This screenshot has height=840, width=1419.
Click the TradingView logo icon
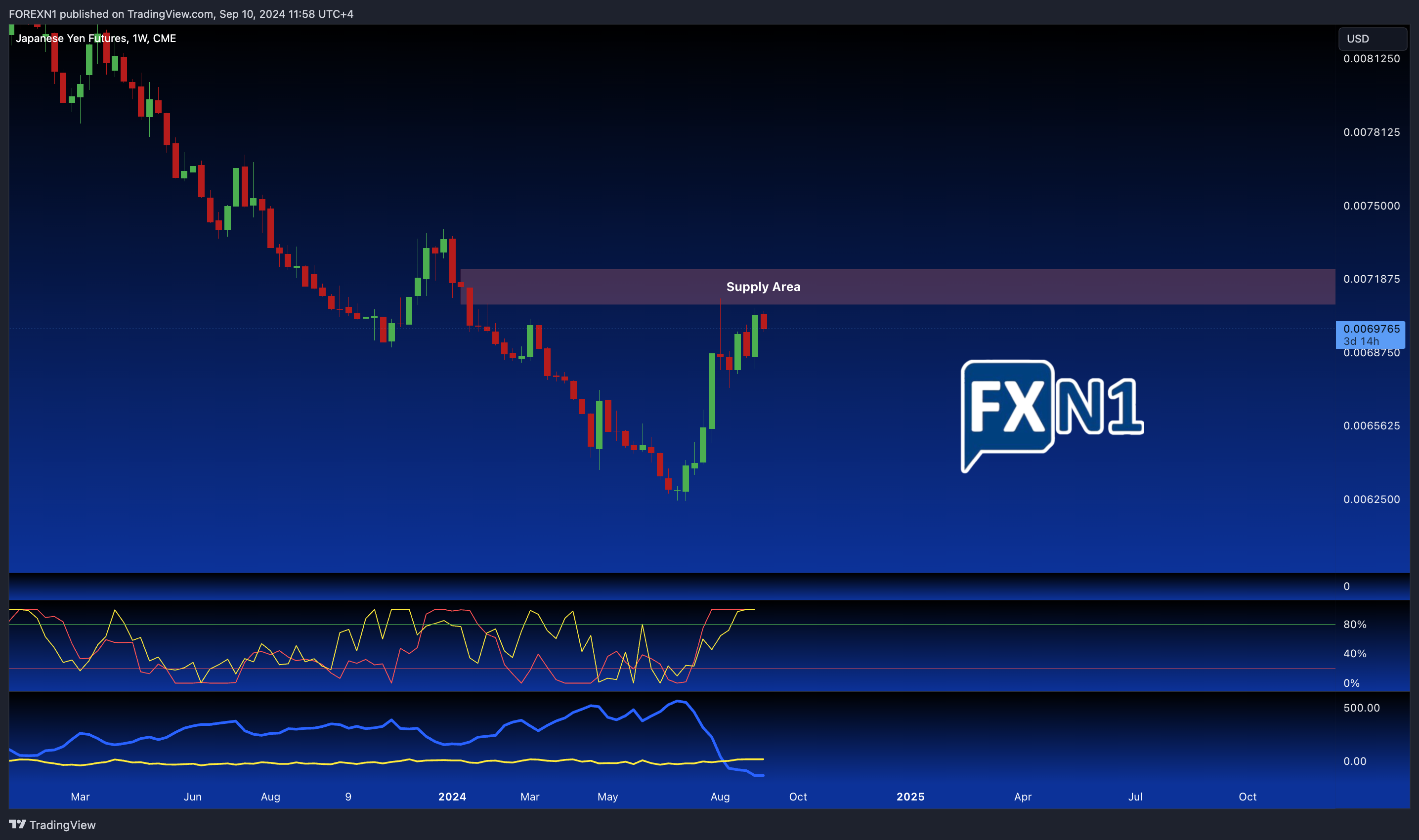click(18, 824)
